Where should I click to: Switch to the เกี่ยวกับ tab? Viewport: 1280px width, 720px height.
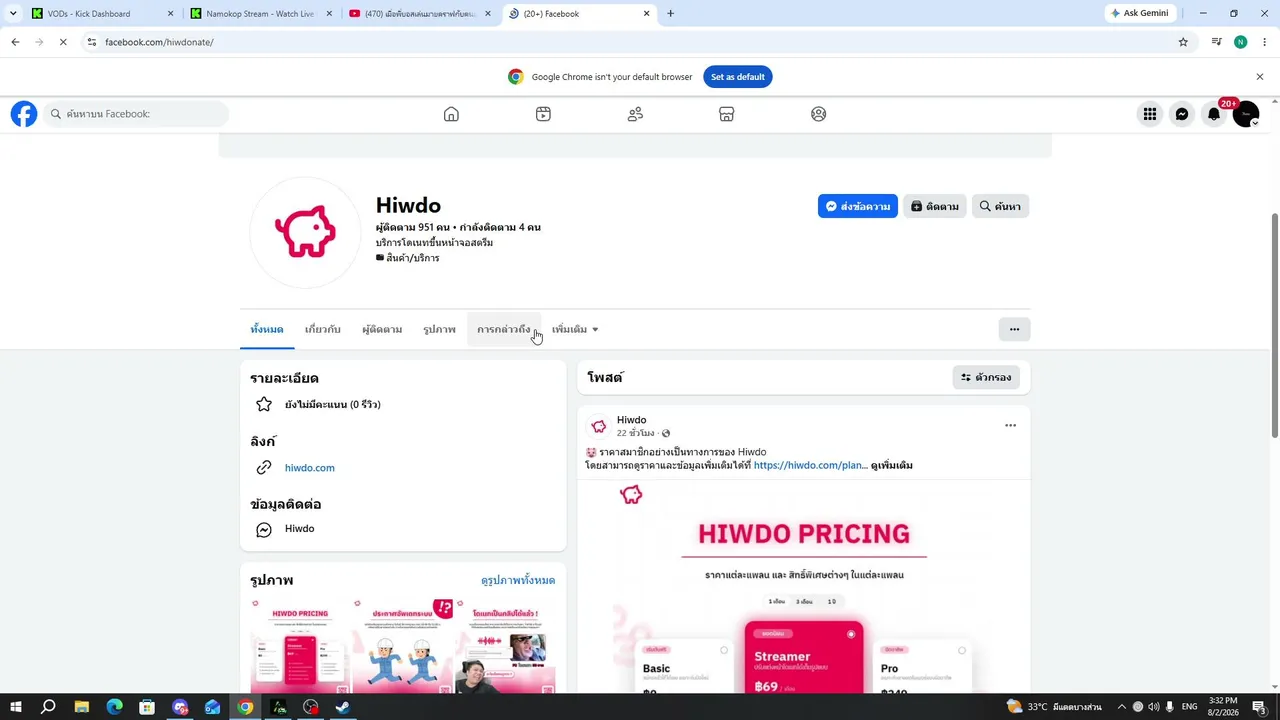point(323,329)
